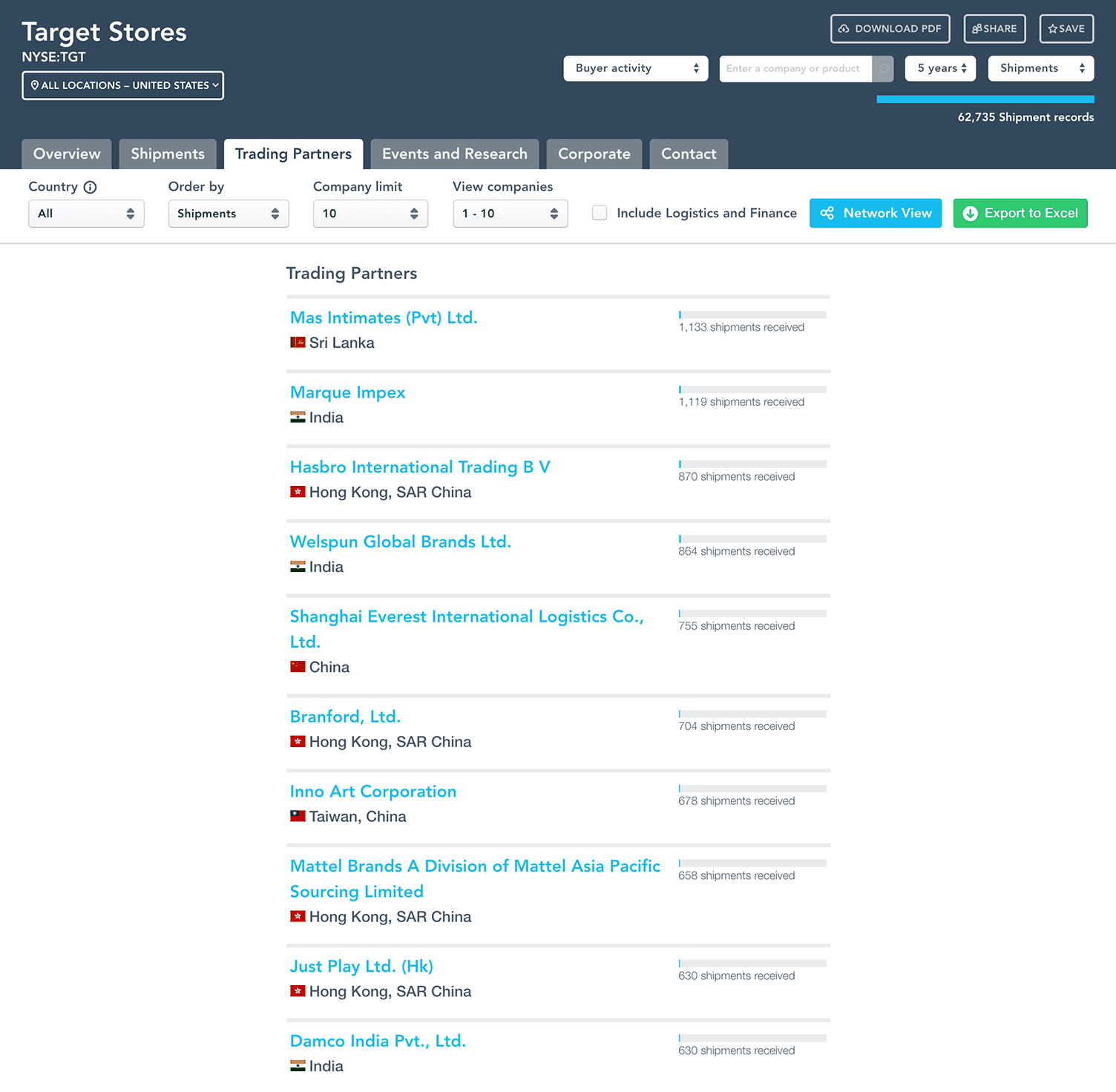Open the Events and Research tab
Viewport: 1116px width, 1092px height.
point(455,154)
